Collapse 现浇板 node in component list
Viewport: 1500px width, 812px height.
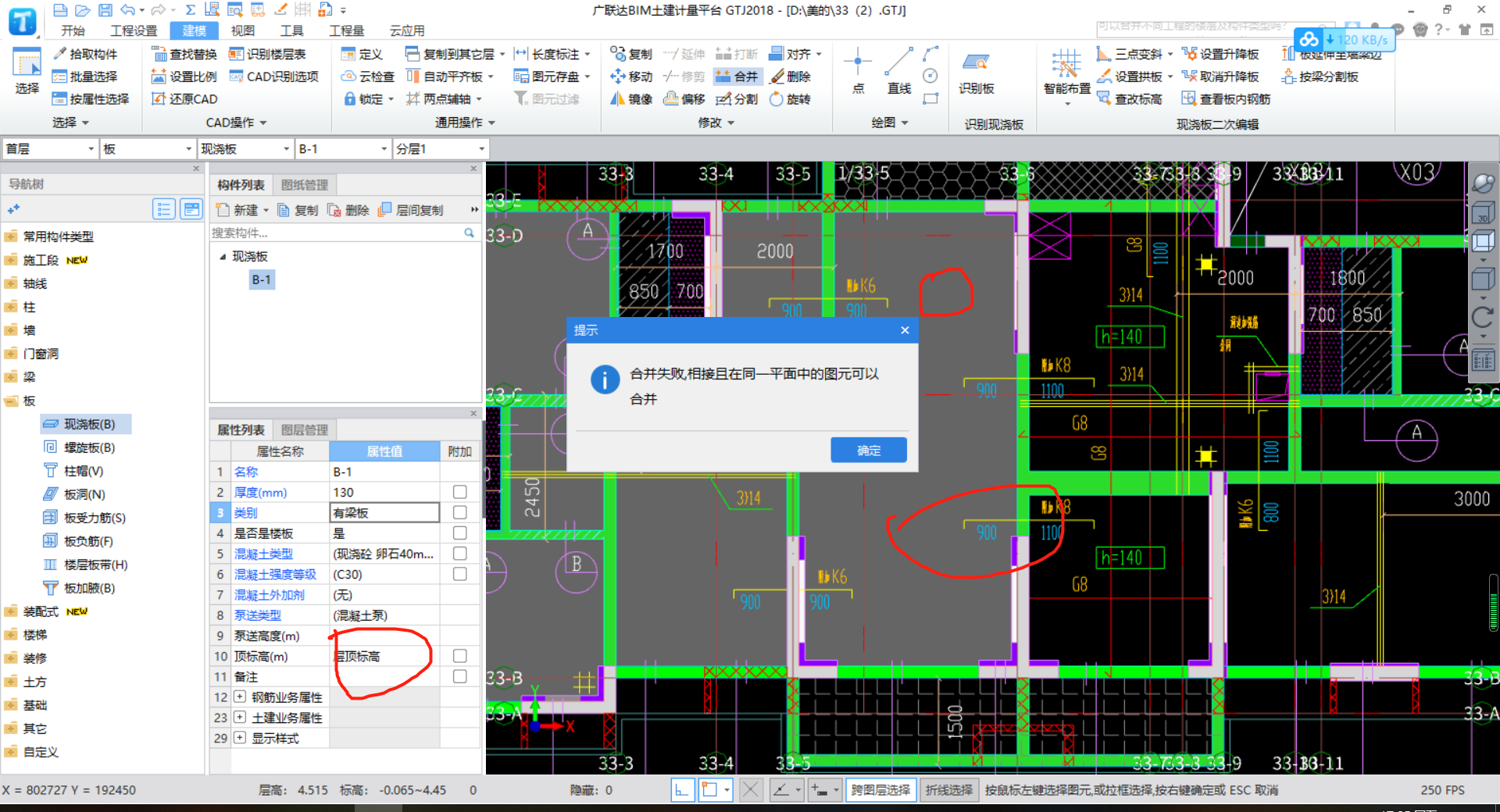[x=223, y=256]
